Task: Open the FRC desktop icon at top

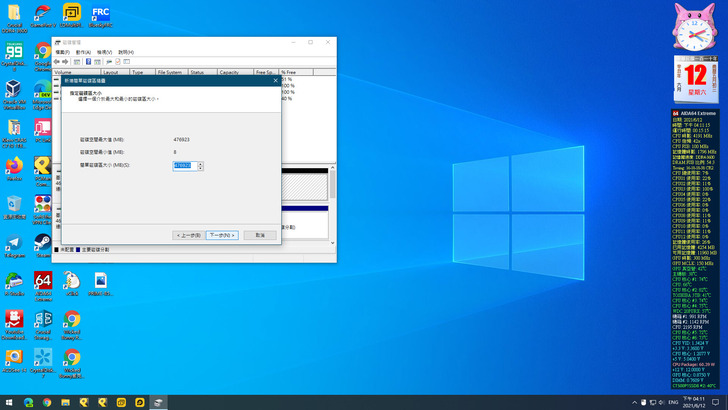Action: (x=100, y=14)
